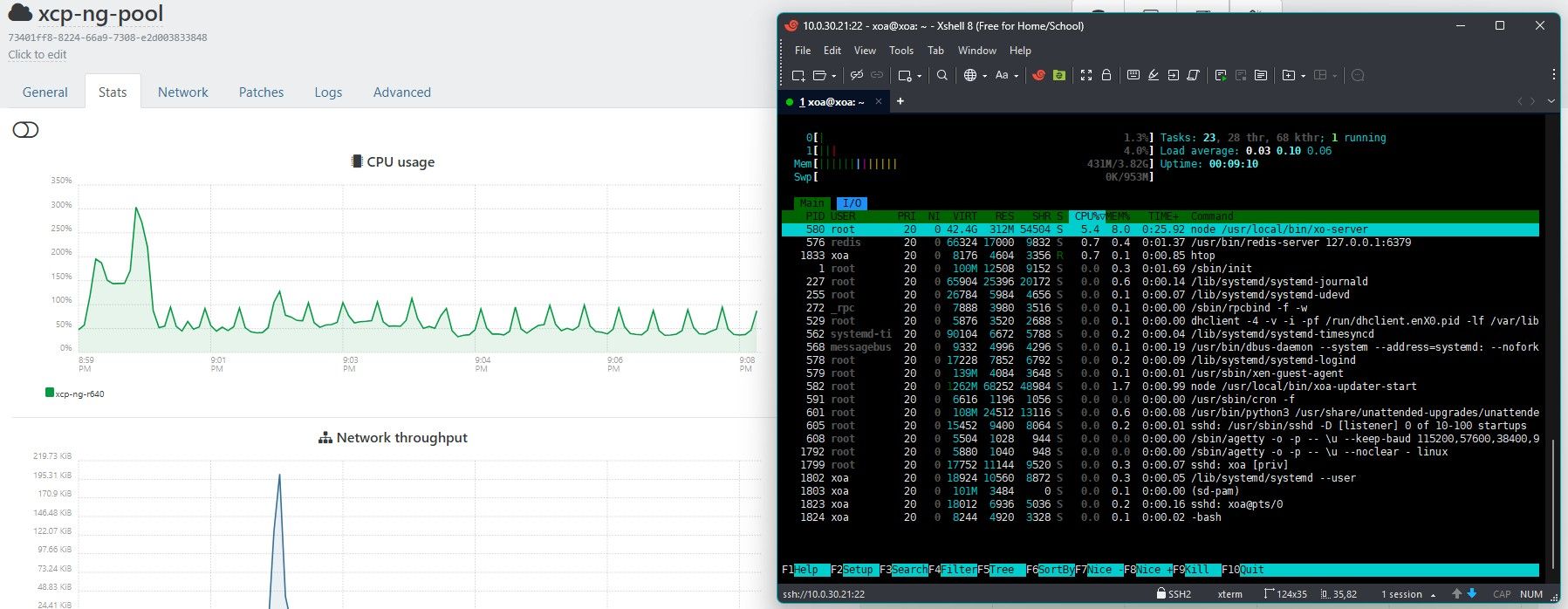This screenshot has height=609, width=1568.
Task: Click the padlock lock-screen icon in toolbar
Action: pyautogui.click(x=1106, y=76)
